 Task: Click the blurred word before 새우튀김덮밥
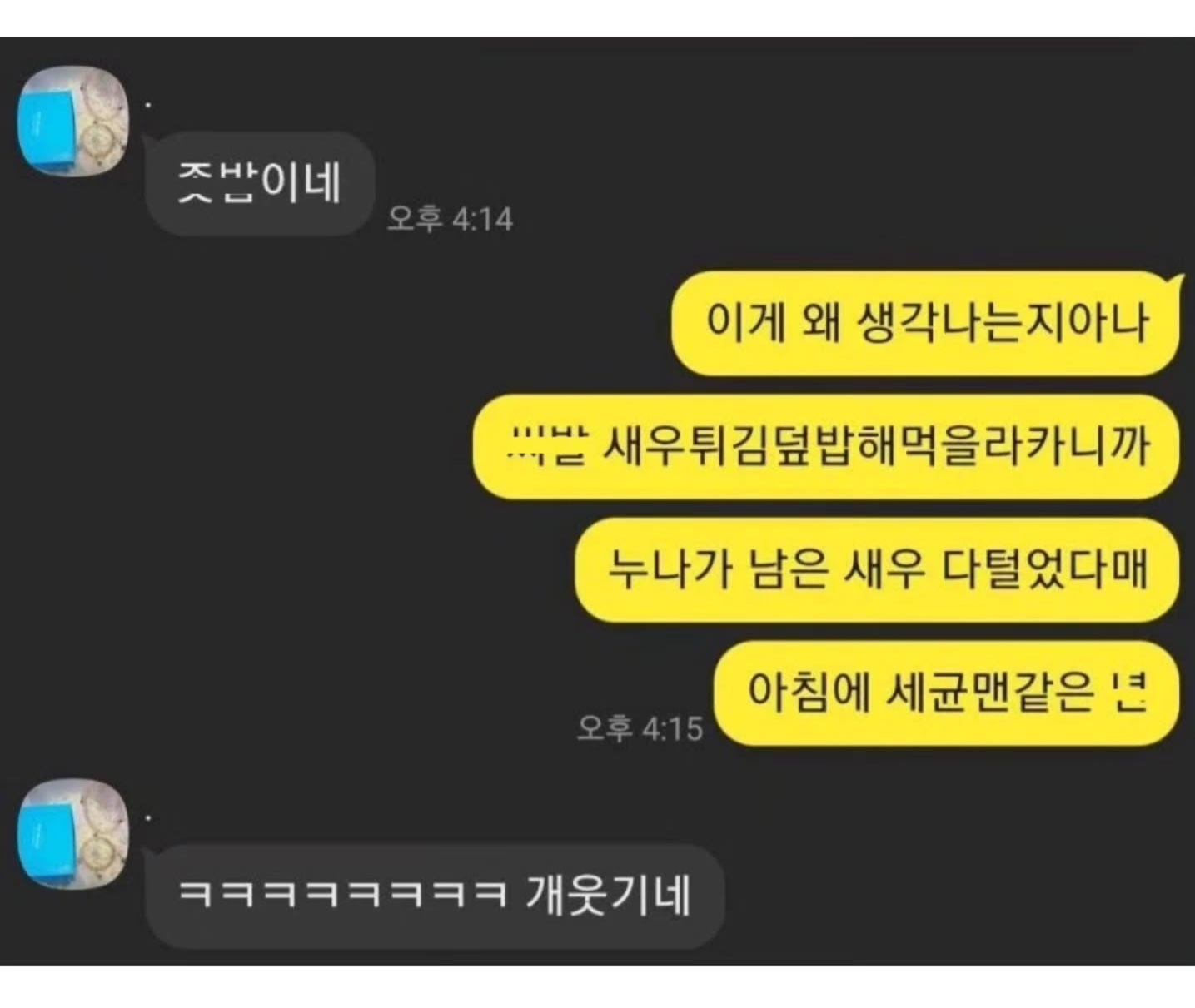pos(548,446)
